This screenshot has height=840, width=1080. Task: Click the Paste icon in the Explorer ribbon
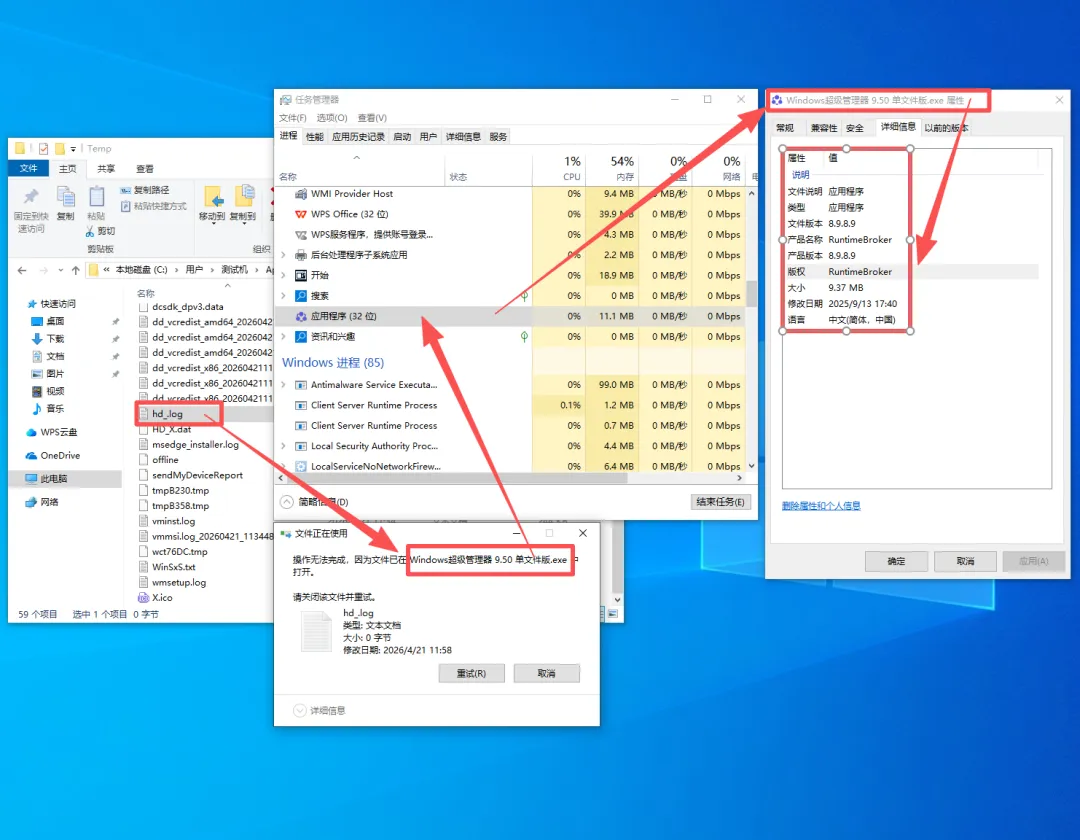pos(96,198)
